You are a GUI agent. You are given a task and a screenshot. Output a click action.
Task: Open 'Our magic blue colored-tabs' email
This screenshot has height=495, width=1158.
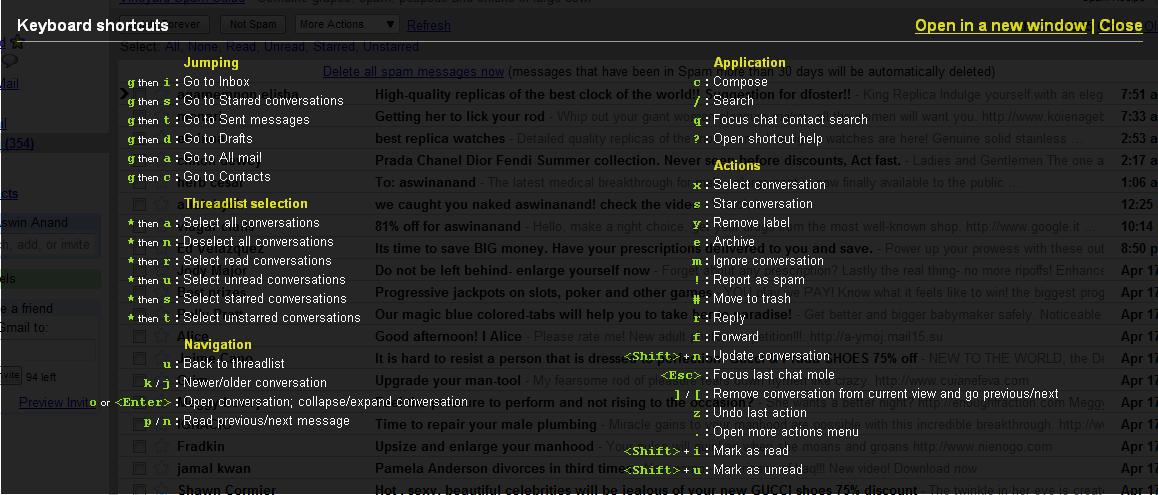coord(583,315)
